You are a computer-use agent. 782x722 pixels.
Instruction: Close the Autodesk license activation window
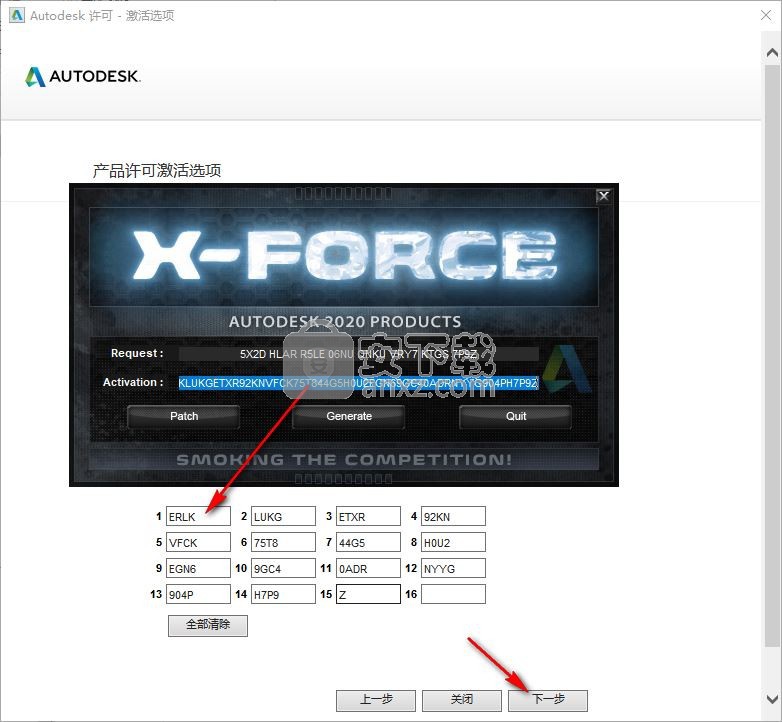coord(766,15)
